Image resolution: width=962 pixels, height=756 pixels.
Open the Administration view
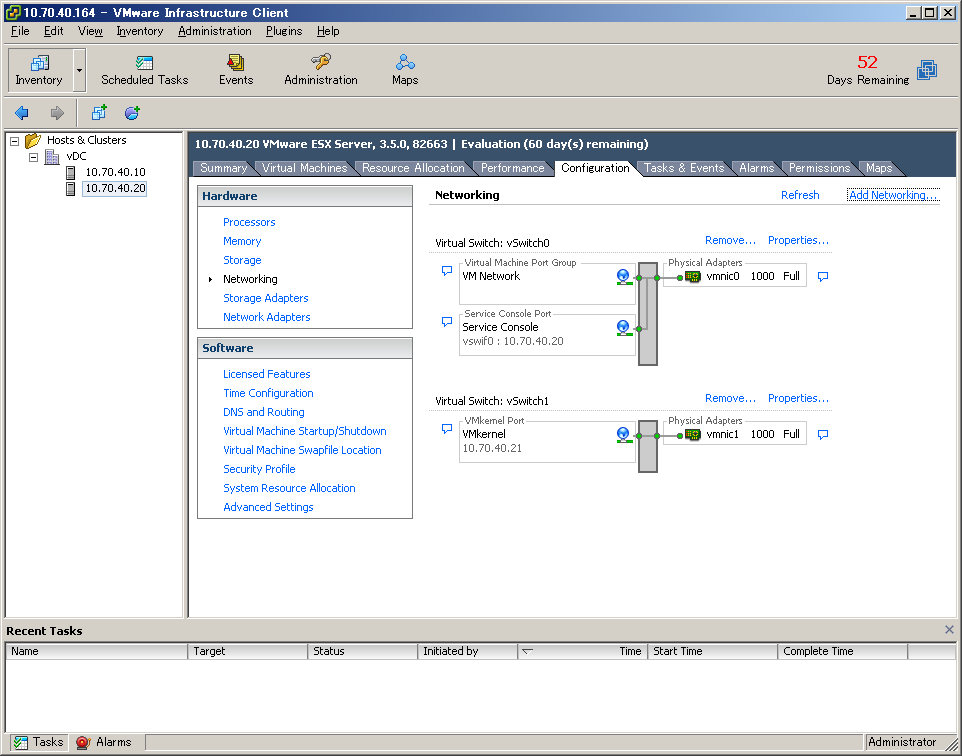320,70
